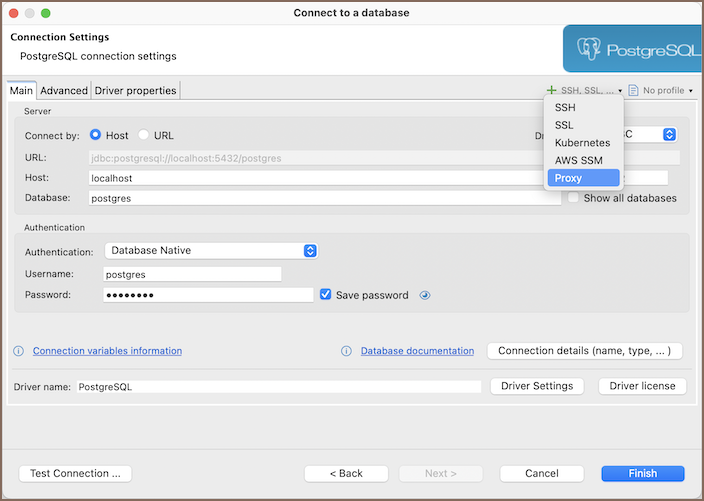Choose Proxy from the network menu

pyautogui.click(x=568, y=178)
